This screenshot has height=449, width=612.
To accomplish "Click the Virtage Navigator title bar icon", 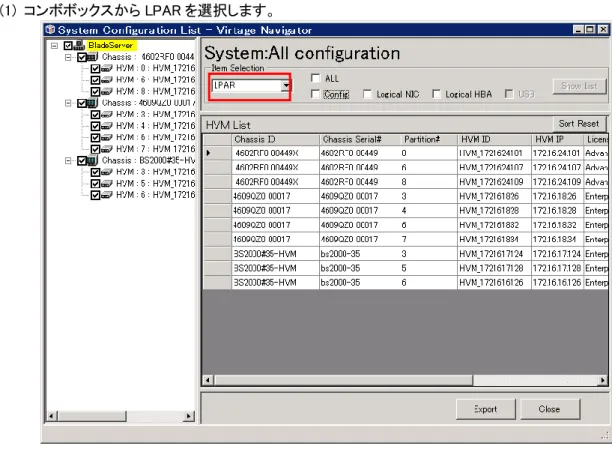I will click(x=50, y=30).
